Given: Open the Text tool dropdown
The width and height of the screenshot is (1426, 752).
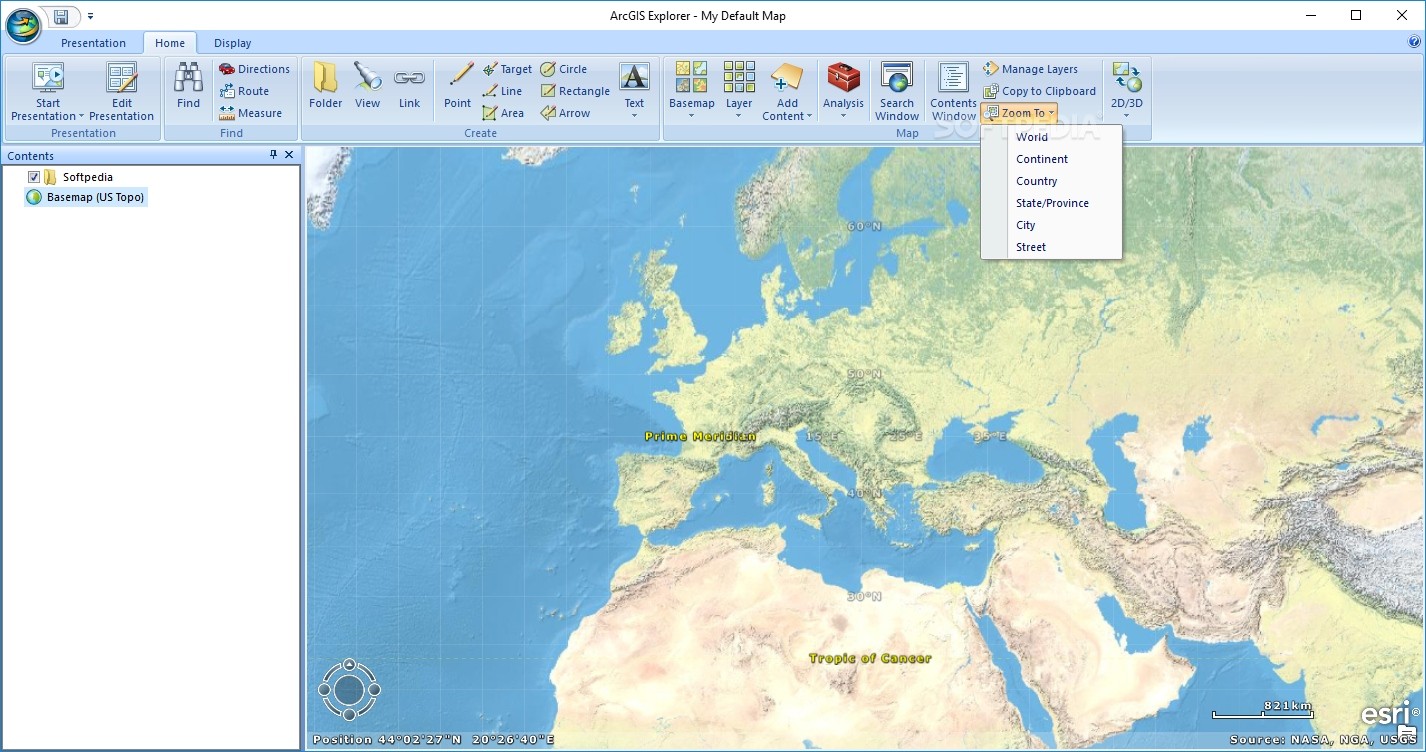Looking at the screenshot, I should (634, 115).
